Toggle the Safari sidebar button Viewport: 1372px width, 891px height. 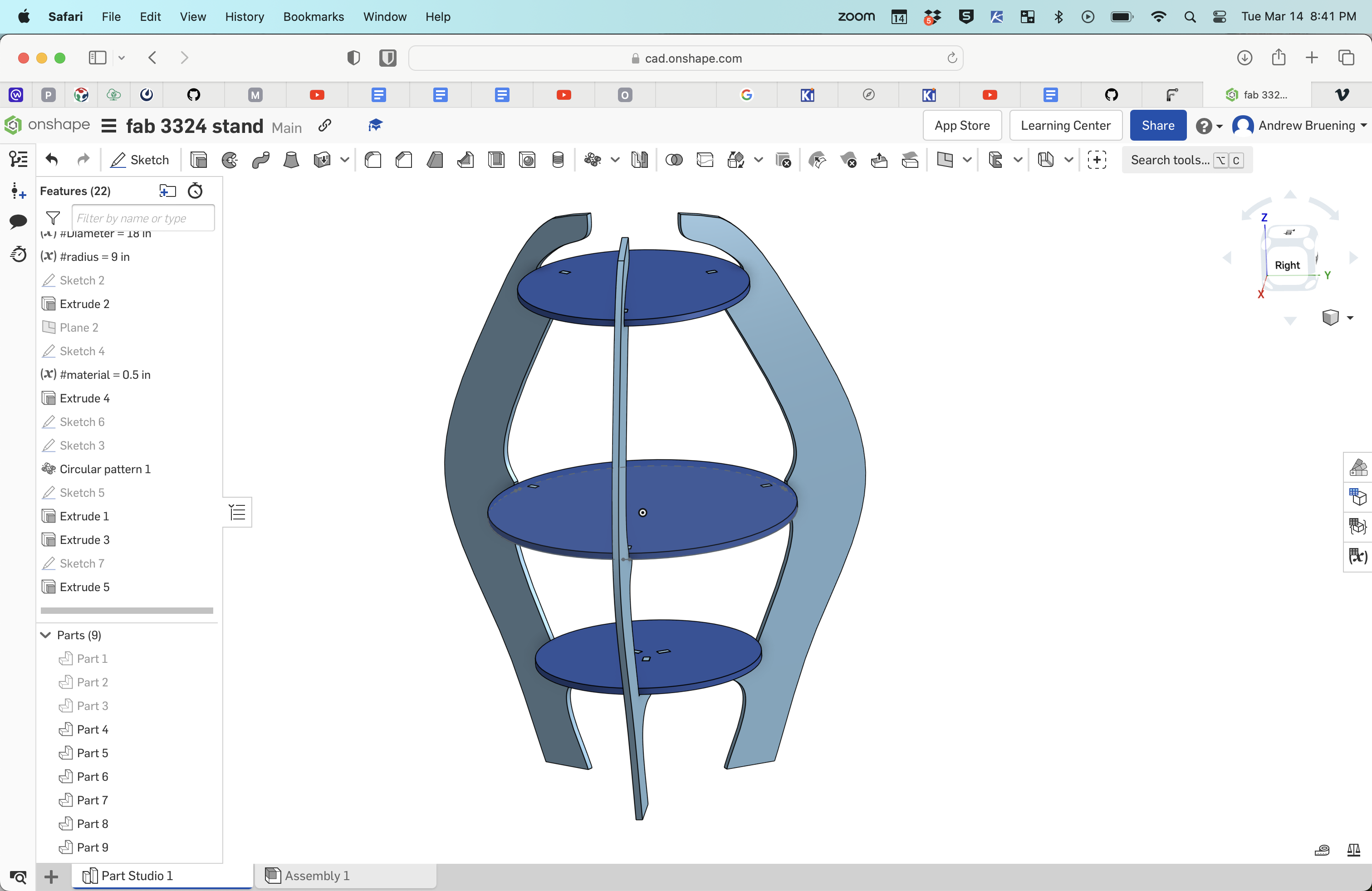click(x=98, y=58)
